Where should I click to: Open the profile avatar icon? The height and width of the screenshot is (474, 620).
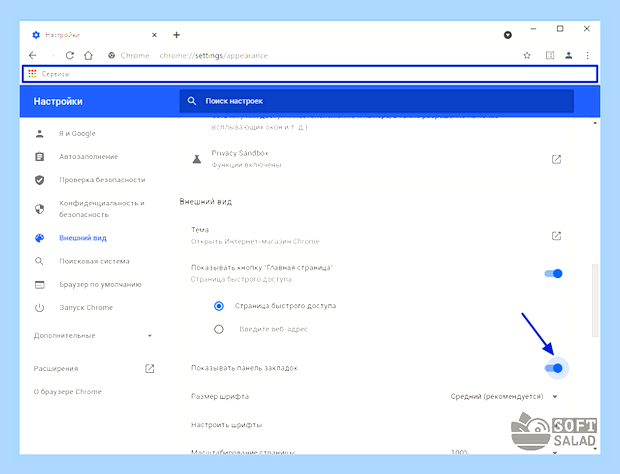click(x=569, y=55)
